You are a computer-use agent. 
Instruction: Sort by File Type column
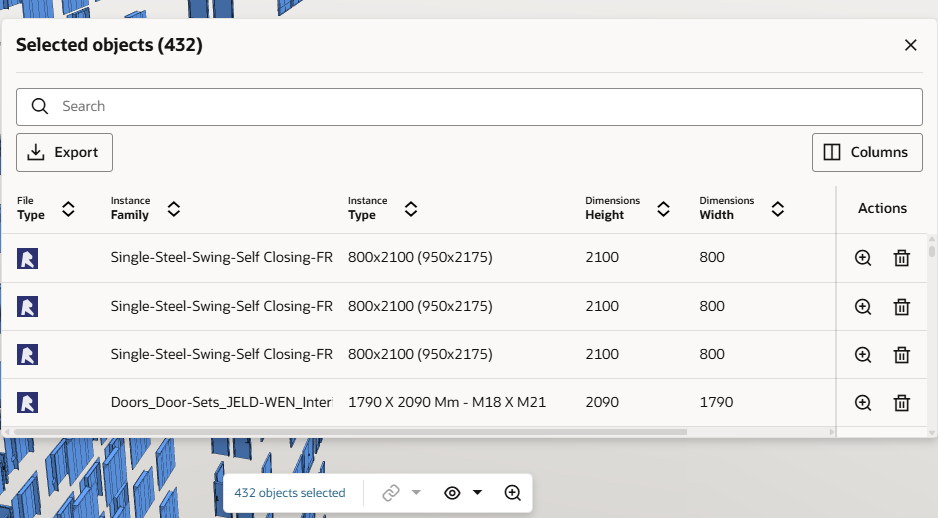point(68,209)
